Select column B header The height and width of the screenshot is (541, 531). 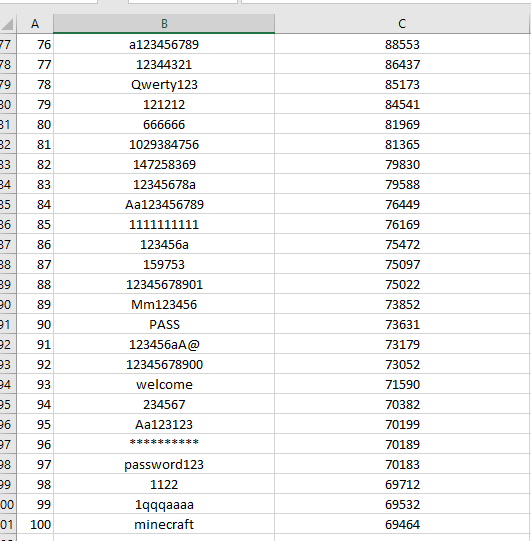[164, 23]
